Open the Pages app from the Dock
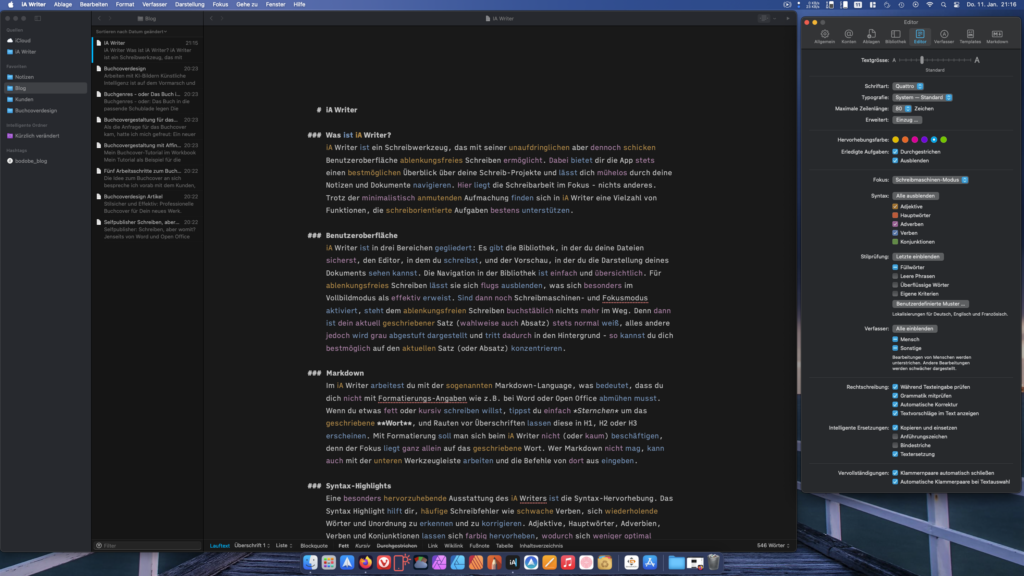 click(549, 562)
